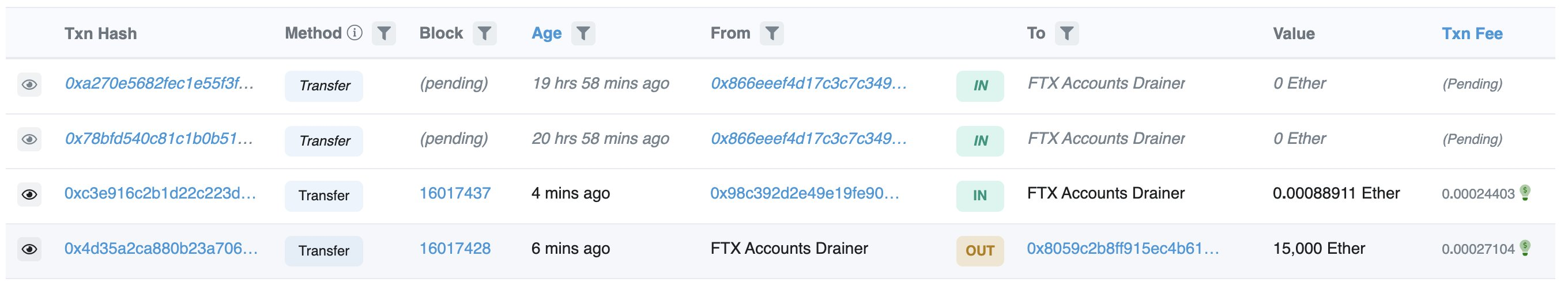Click green gas icon beside fee 0.00024403

coord(1525,193)
